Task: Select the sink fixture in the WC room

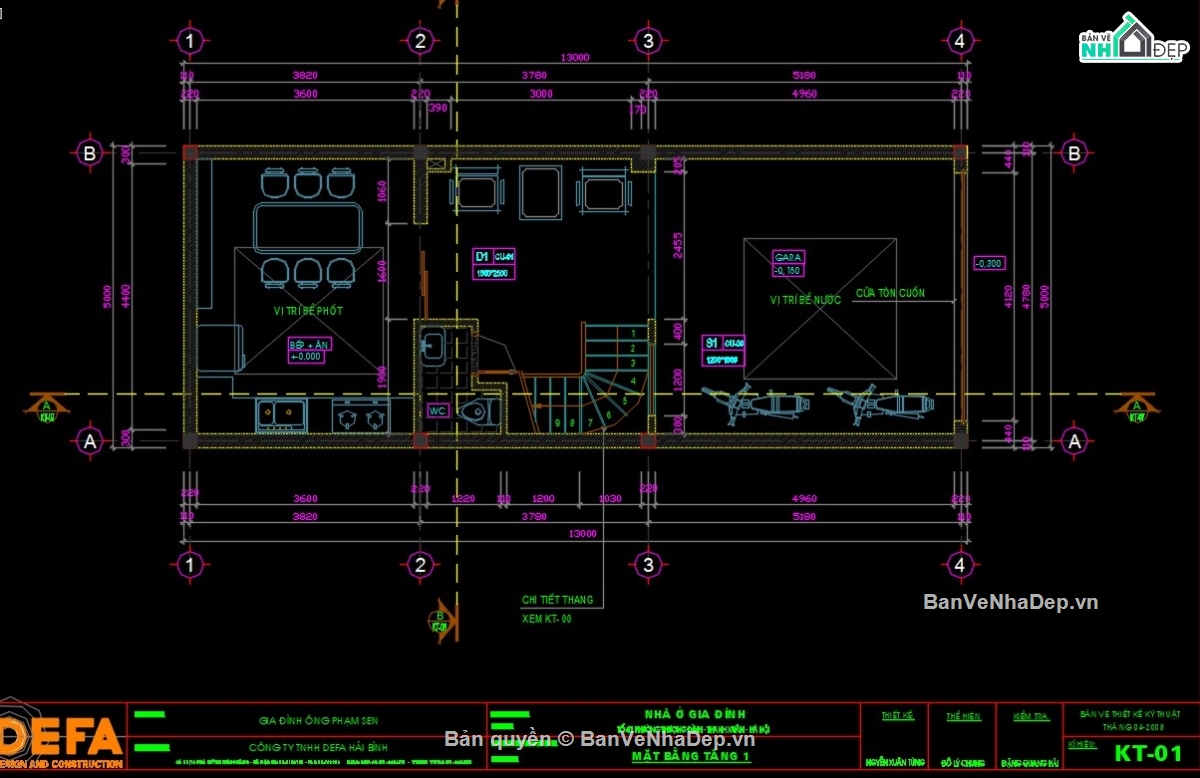Action: pos(435,345)
